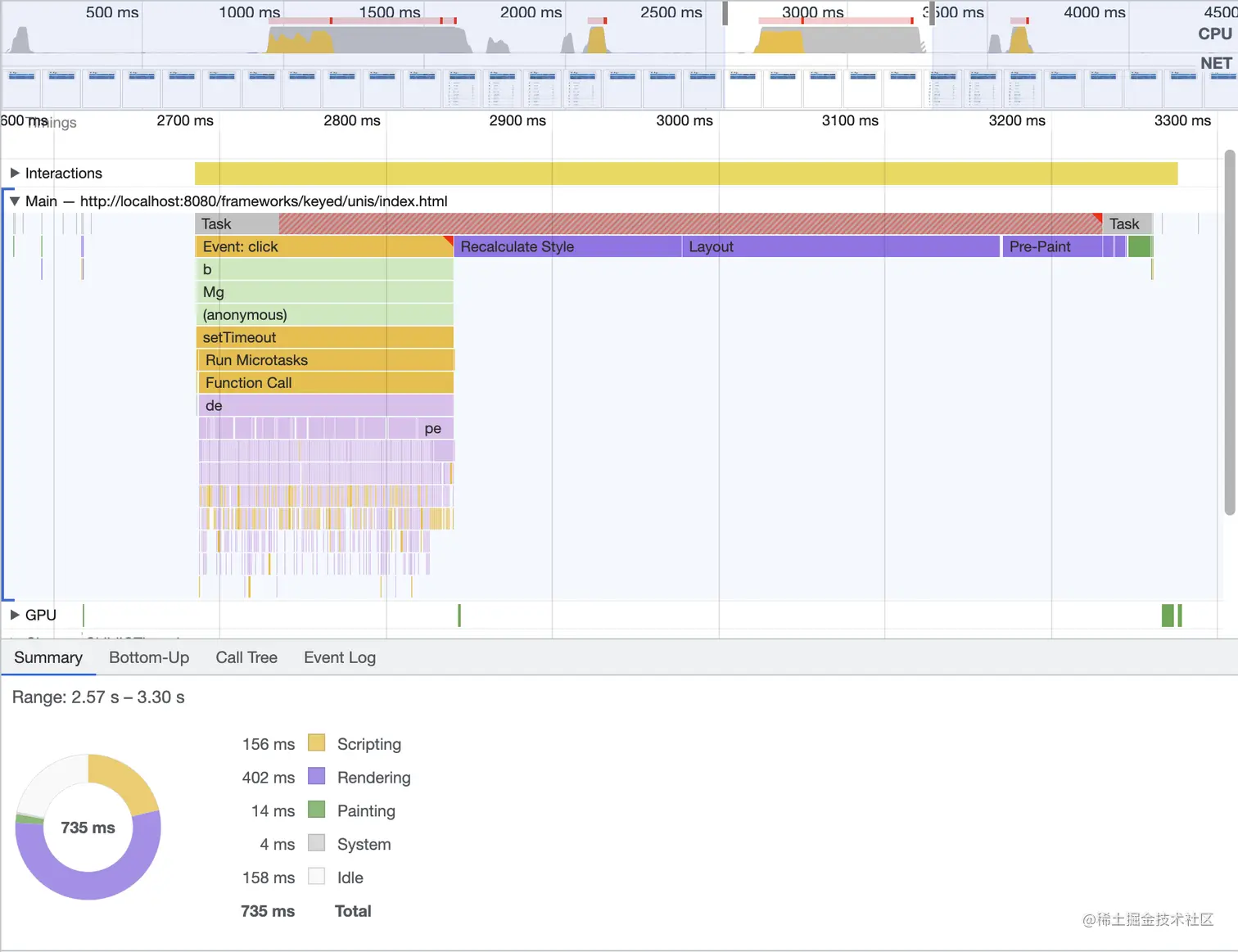
Task: Select the (anonymous) function entry
Action: [324, 315]
